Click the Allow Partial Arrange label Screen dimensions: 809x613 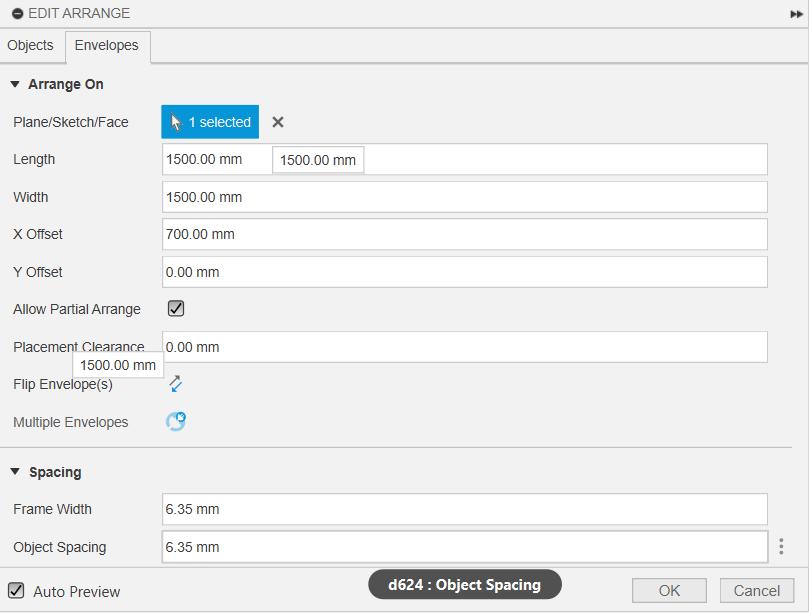77,309
